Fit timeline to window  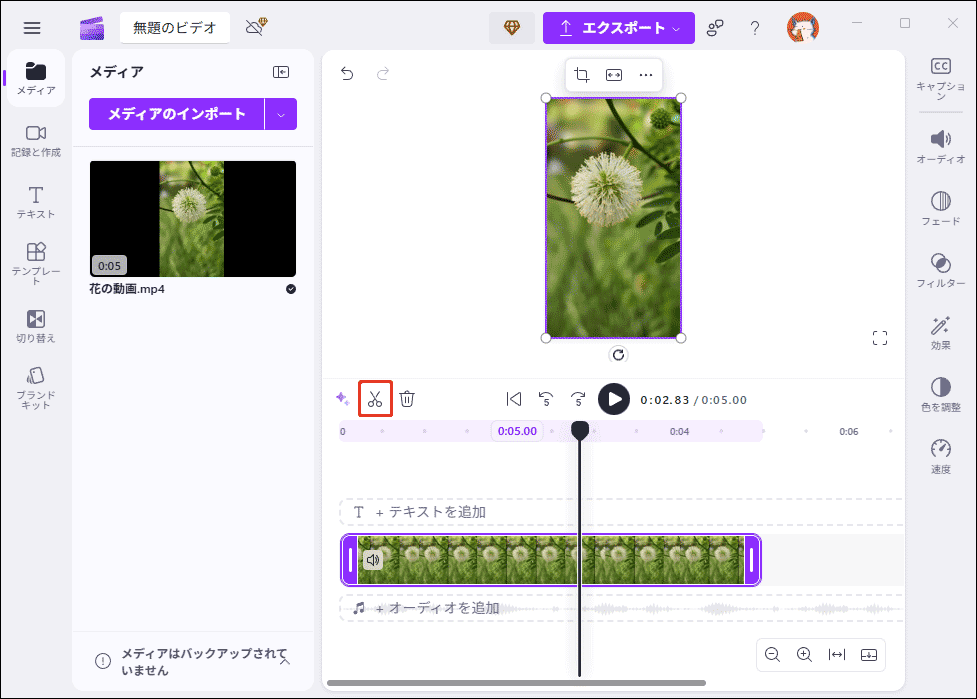pyautogui.click(x=837, y=655)
